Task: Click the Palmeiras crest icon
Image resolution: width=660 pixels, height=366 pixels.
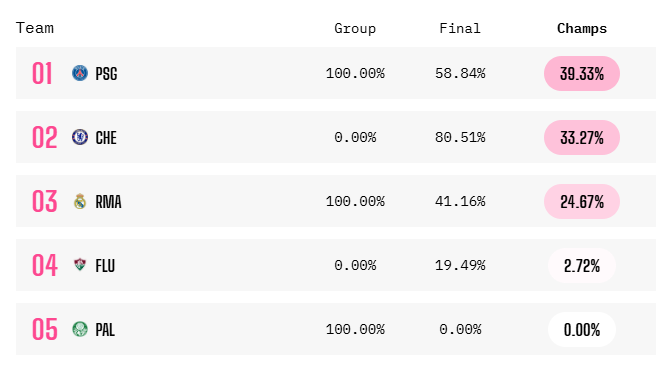Action: [x=80, y=329]
